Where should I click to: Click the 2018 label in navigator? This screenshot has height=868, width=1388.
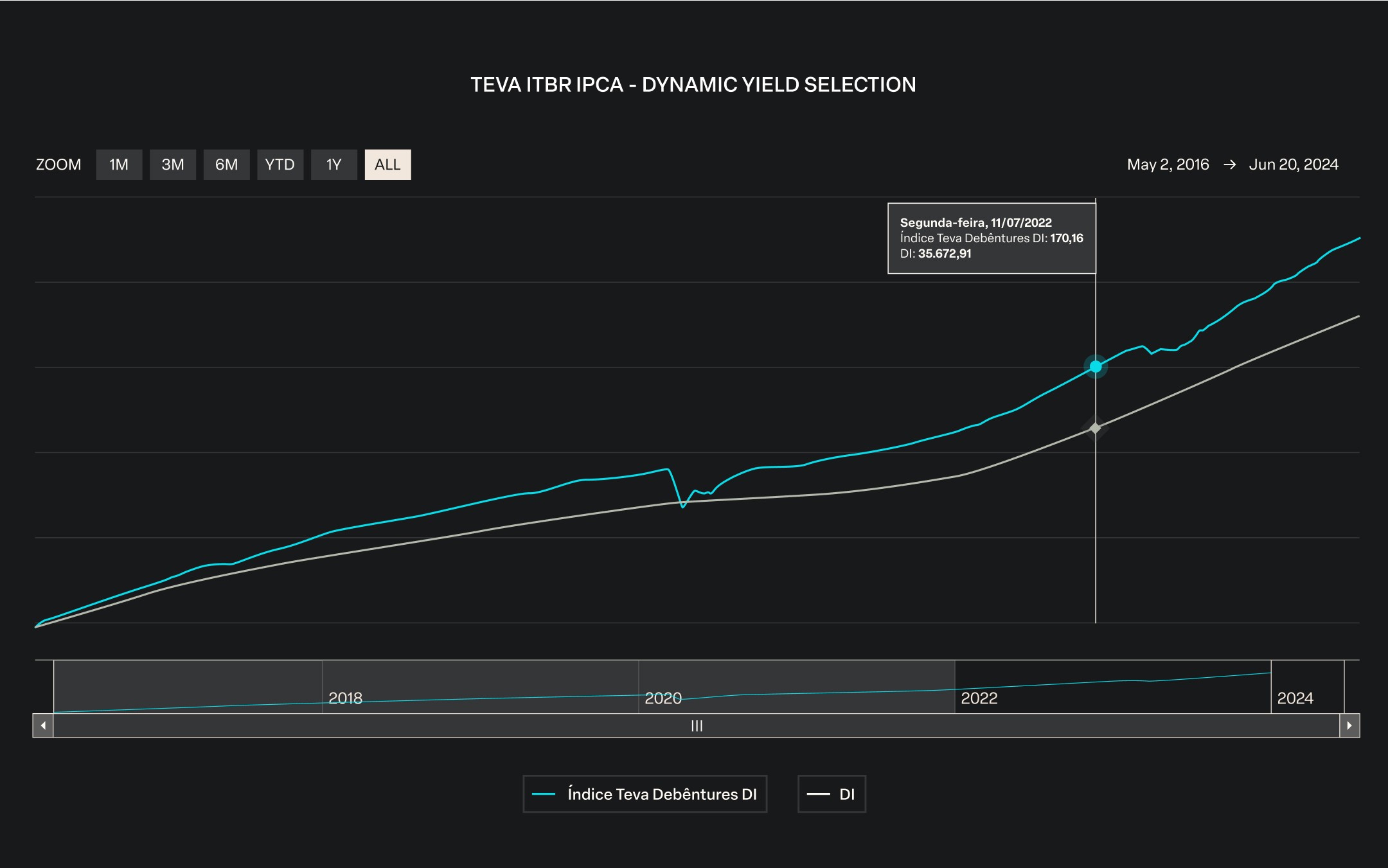(345, 698)
